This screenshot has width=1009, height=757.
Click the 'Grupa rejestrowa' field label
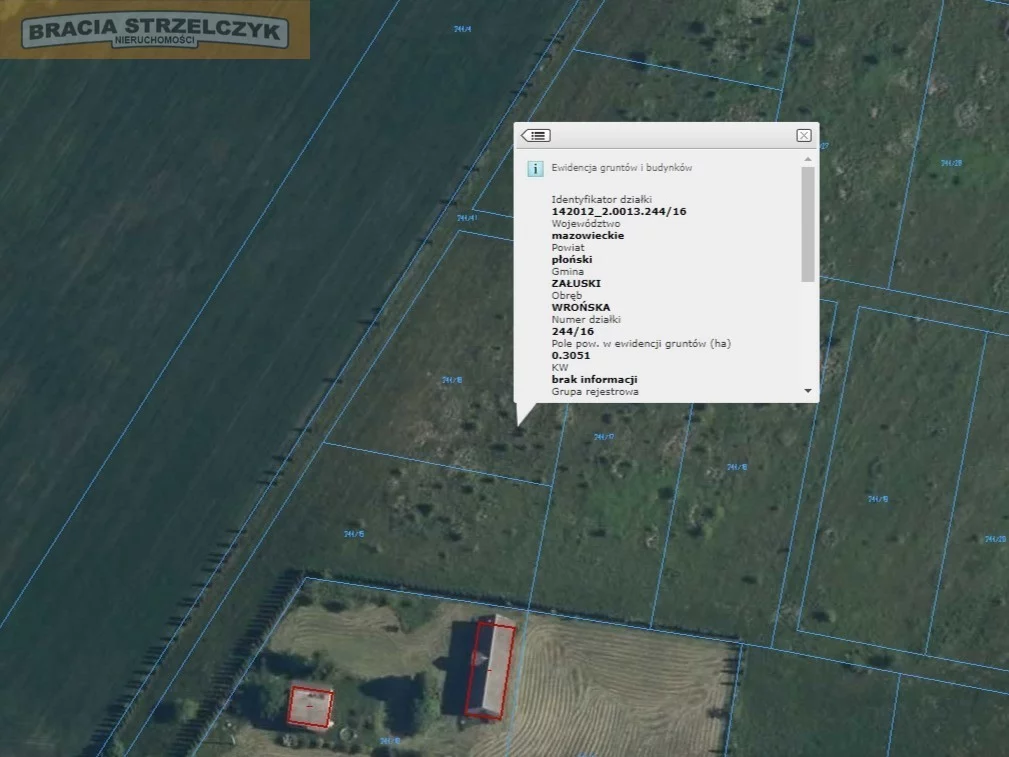[x=595, y=392]
